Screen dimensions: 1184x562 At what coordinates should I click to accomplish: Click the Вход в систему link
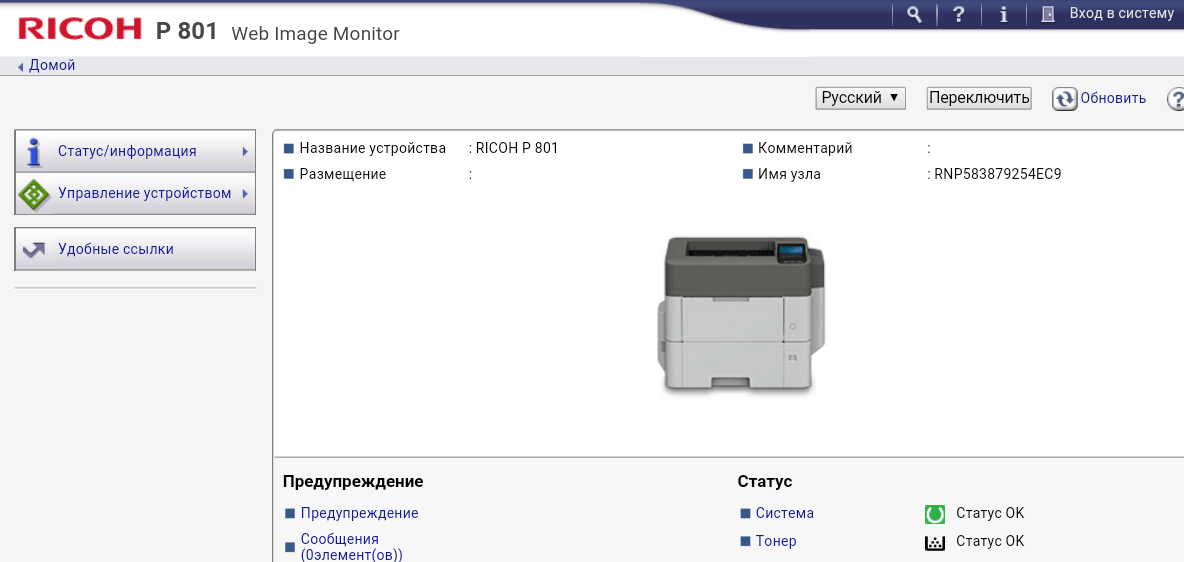point(1121,14)
